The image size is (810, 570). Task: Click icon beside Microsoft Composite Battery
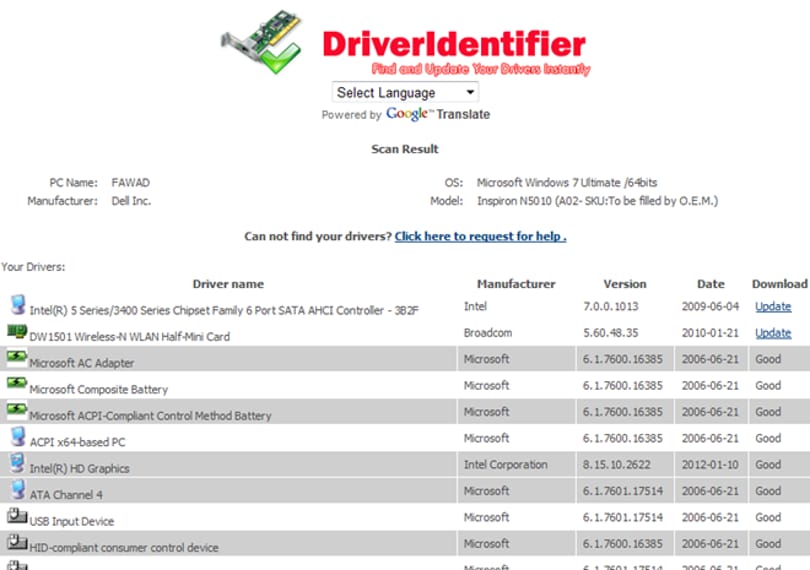[x=17, y=383]
